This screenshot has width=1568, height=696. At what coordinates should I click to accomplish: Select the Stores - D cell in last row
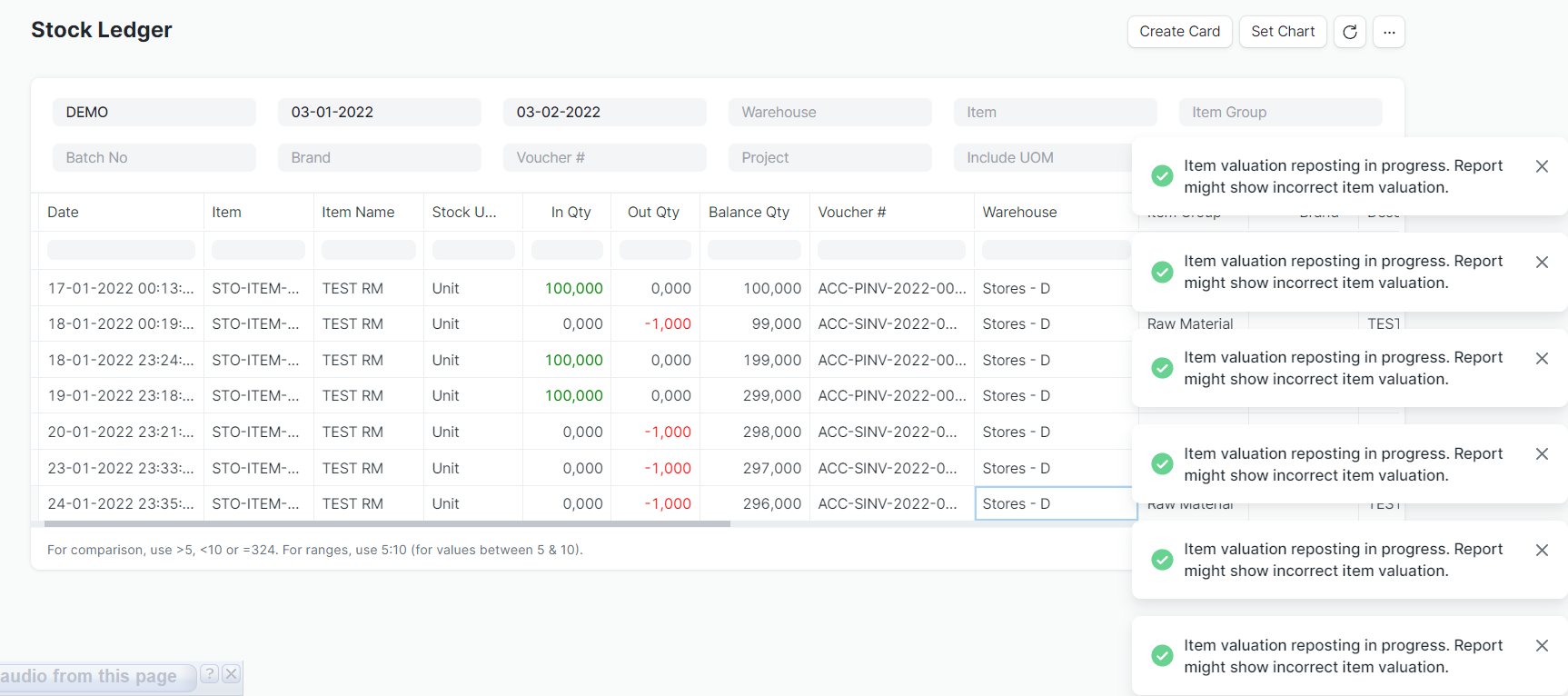coord(1055,503)
